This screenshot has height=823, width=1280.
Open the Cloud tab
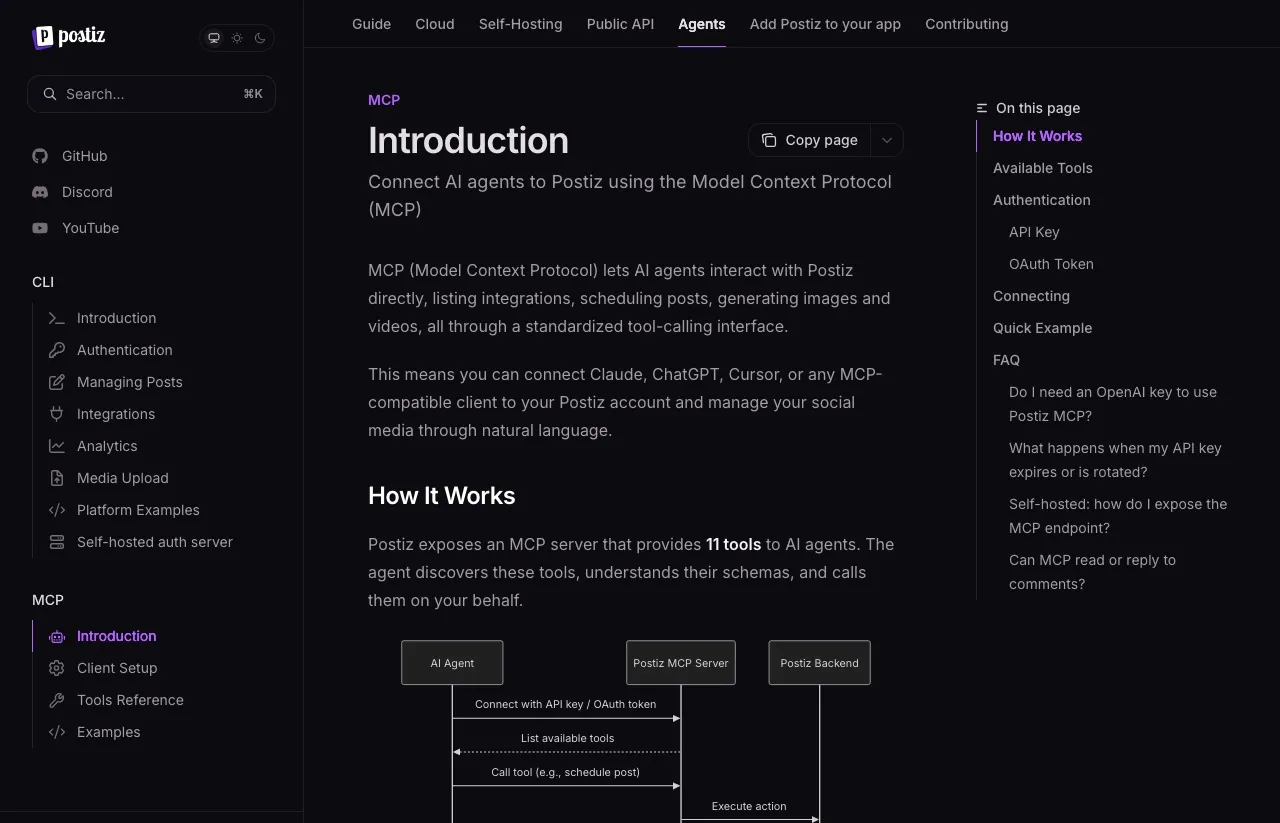coord(435,24)
